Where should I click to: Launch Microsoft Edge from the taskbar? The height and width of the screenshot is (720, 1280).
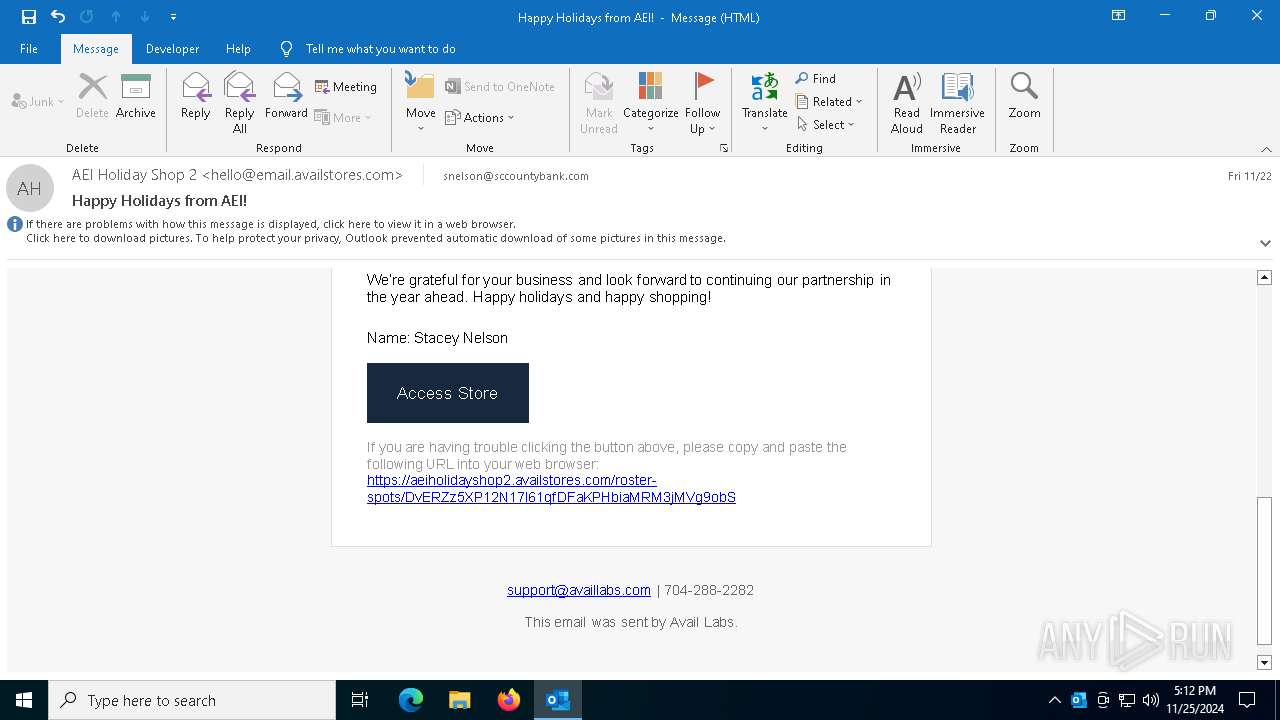(x=411, y=700)
